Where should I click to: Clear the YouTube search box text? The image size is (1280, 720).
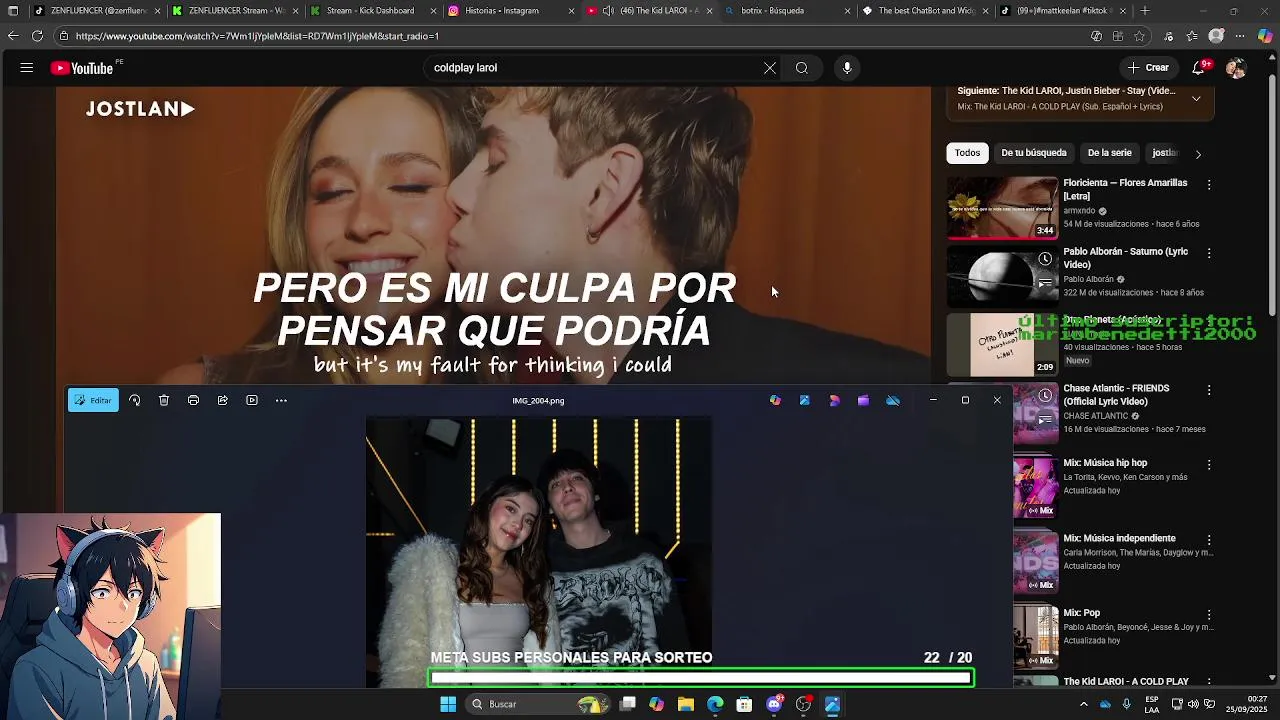[770, 68]
